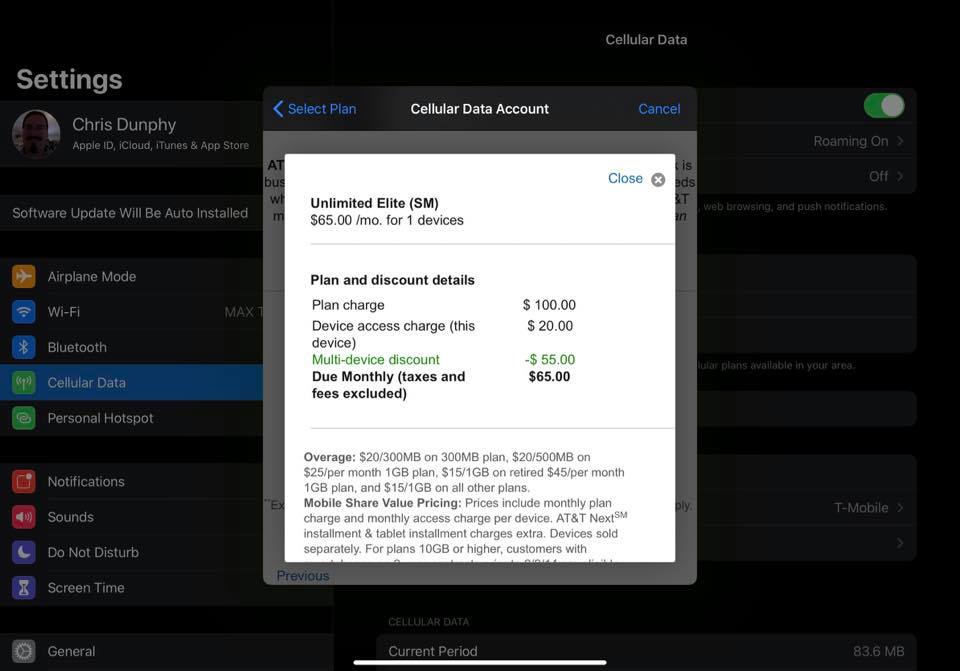Tap the Sounds speaker icon

[x=23, y=517]
